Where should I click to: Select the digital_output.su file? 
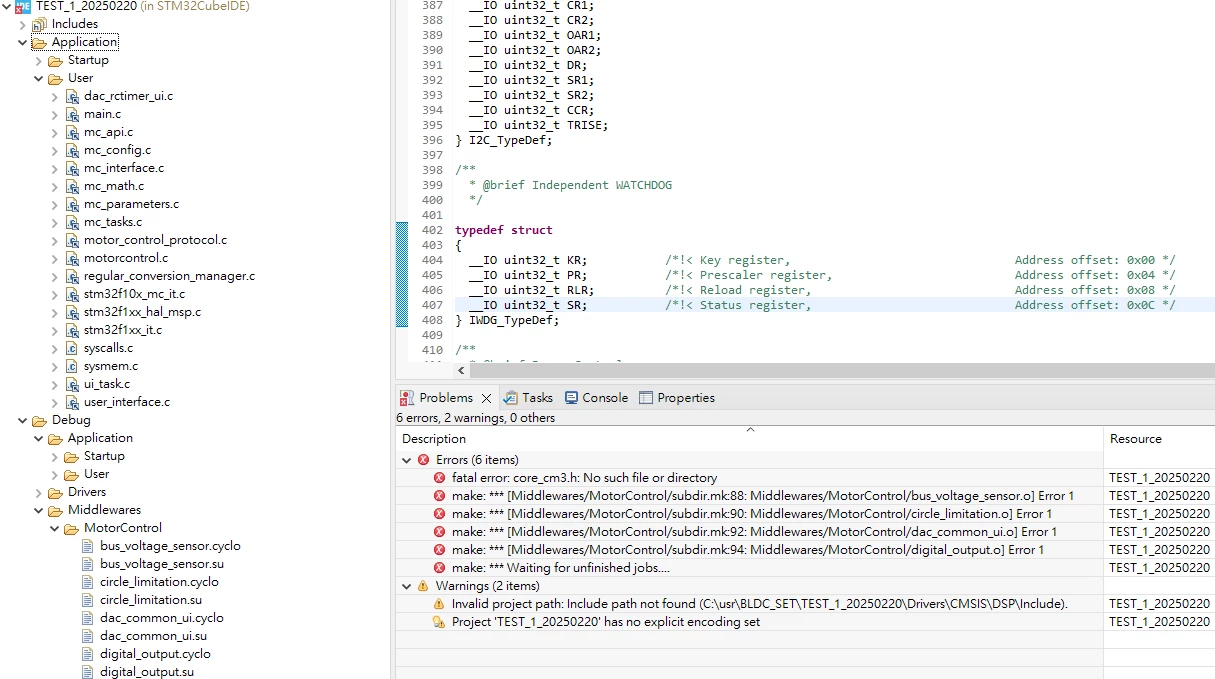point(147,672)
